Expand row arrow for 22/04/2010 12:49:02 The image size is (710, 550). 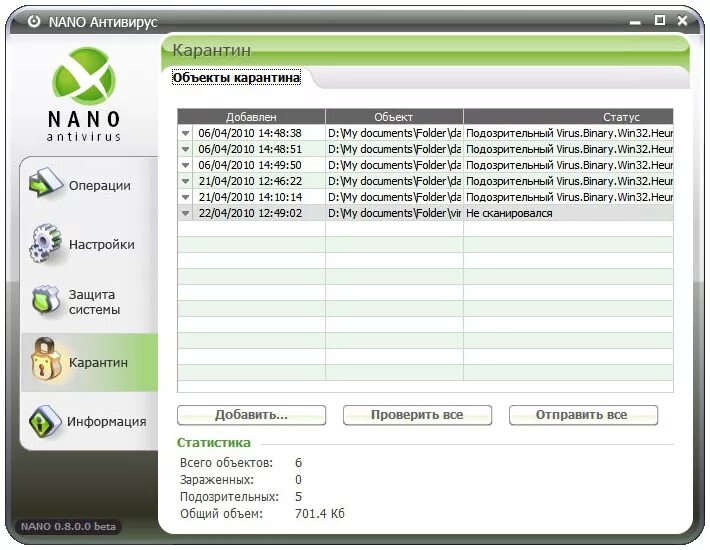click(x=185, y=213)
